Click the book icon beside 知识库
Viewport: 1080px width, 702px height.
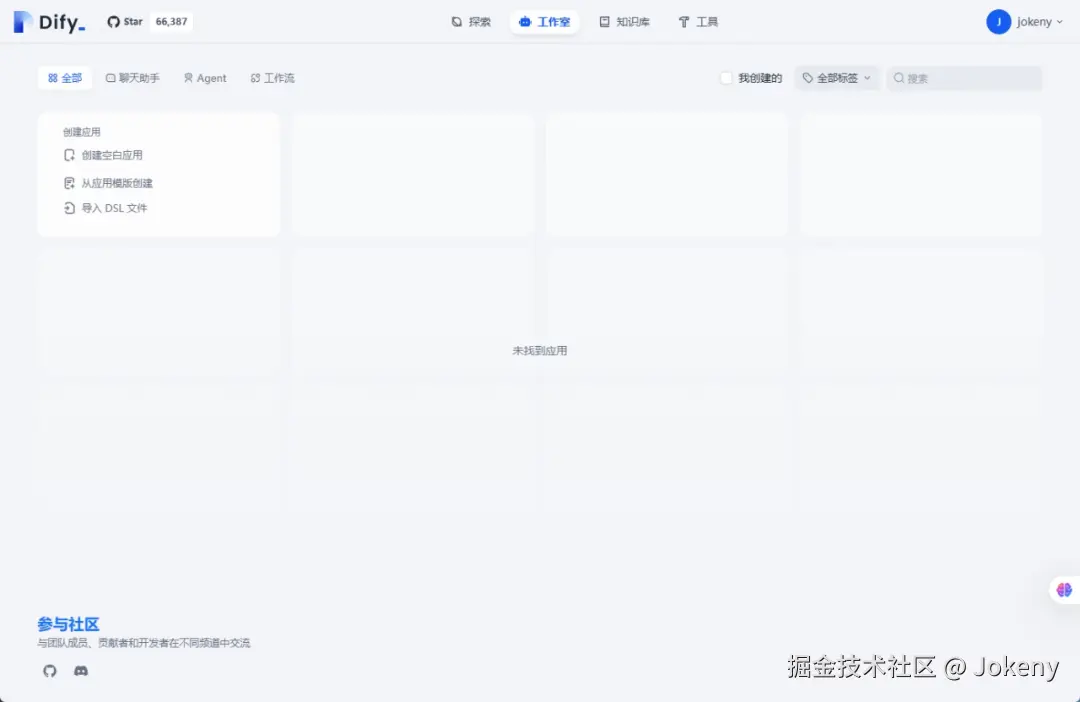pyautogui.click(x=604, y=22)
